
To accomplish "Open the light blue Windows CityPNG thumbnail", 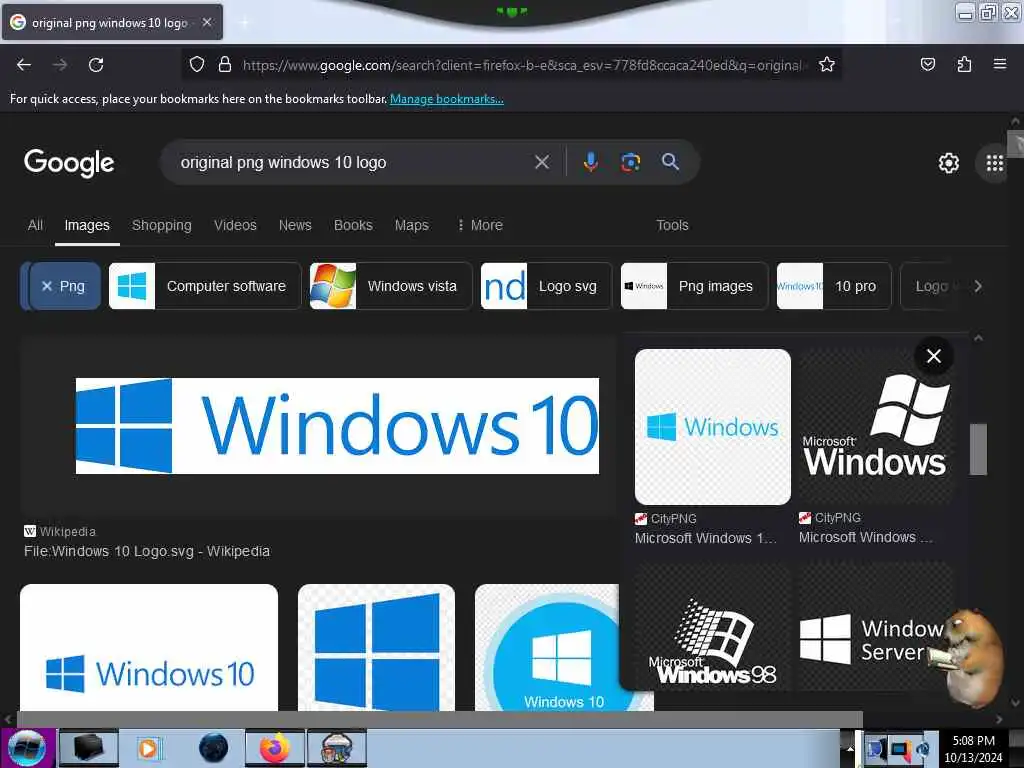I will click(712, 426).
